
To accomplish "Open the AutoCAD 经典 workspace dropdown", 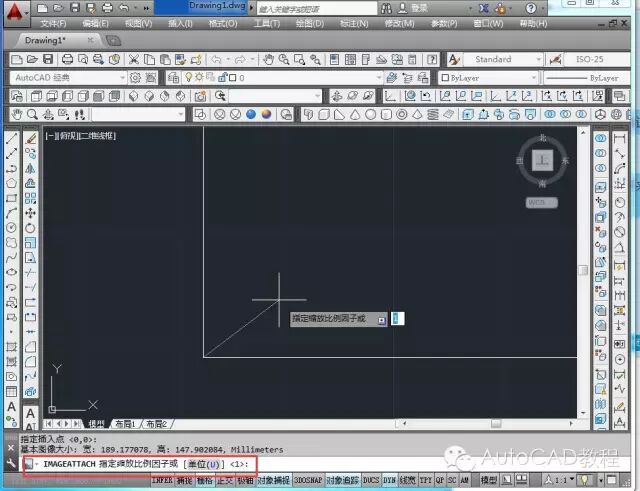I will 68,78.
